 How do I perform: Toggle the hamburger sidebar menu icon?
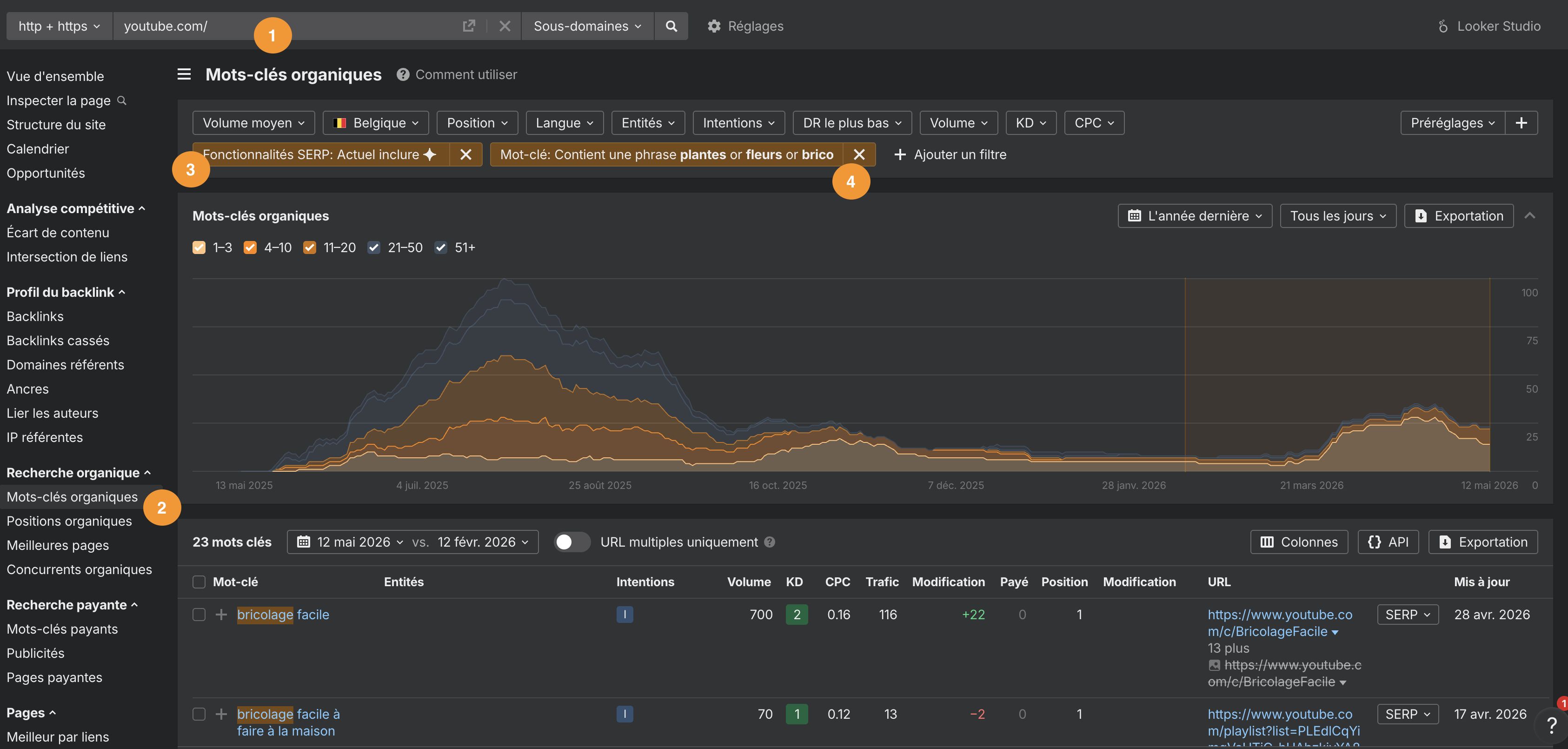tap(184, 74)
